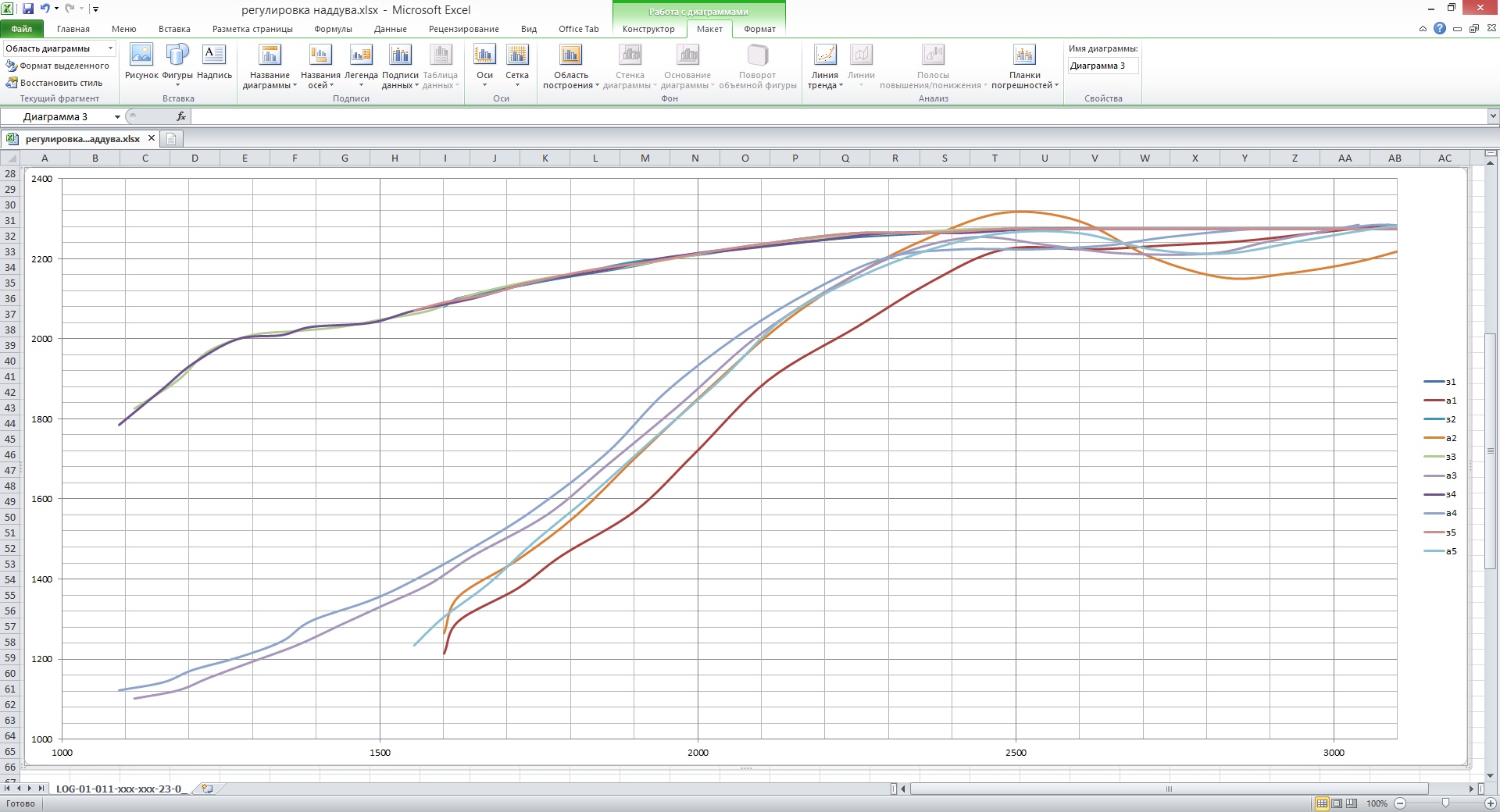This screenshot has width=1500, height=812.
Task: Open Планки погрешностей error bars options
Action: tap(1025, 66)
